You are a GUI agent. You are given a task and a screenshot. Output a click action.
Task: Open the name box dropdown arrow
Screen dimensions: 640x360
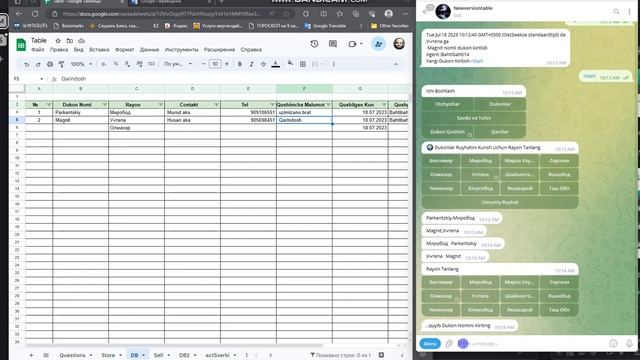[x=41, y=79]
